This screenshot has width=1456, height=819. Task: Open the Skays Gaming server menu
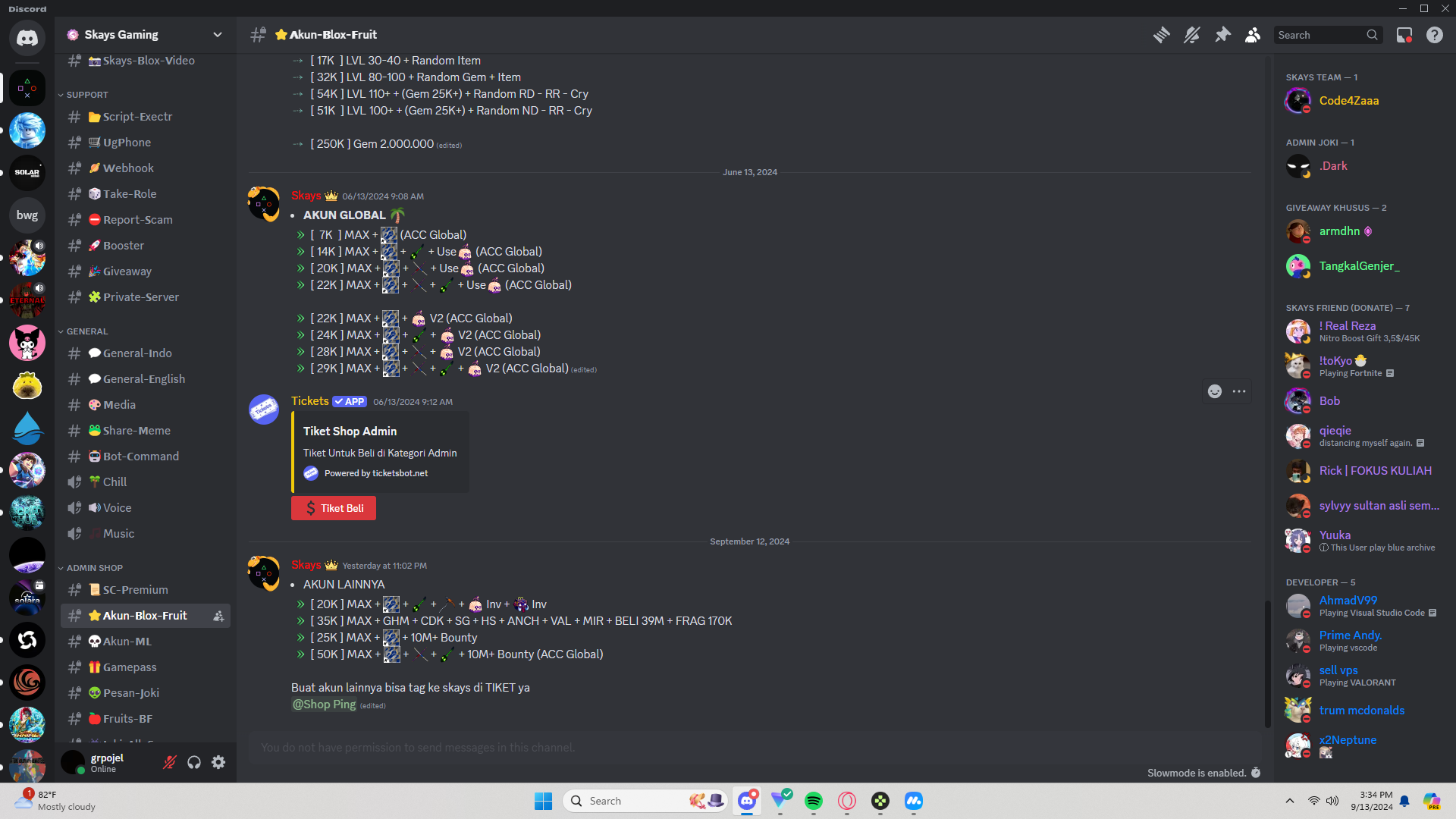coord(146,35)
